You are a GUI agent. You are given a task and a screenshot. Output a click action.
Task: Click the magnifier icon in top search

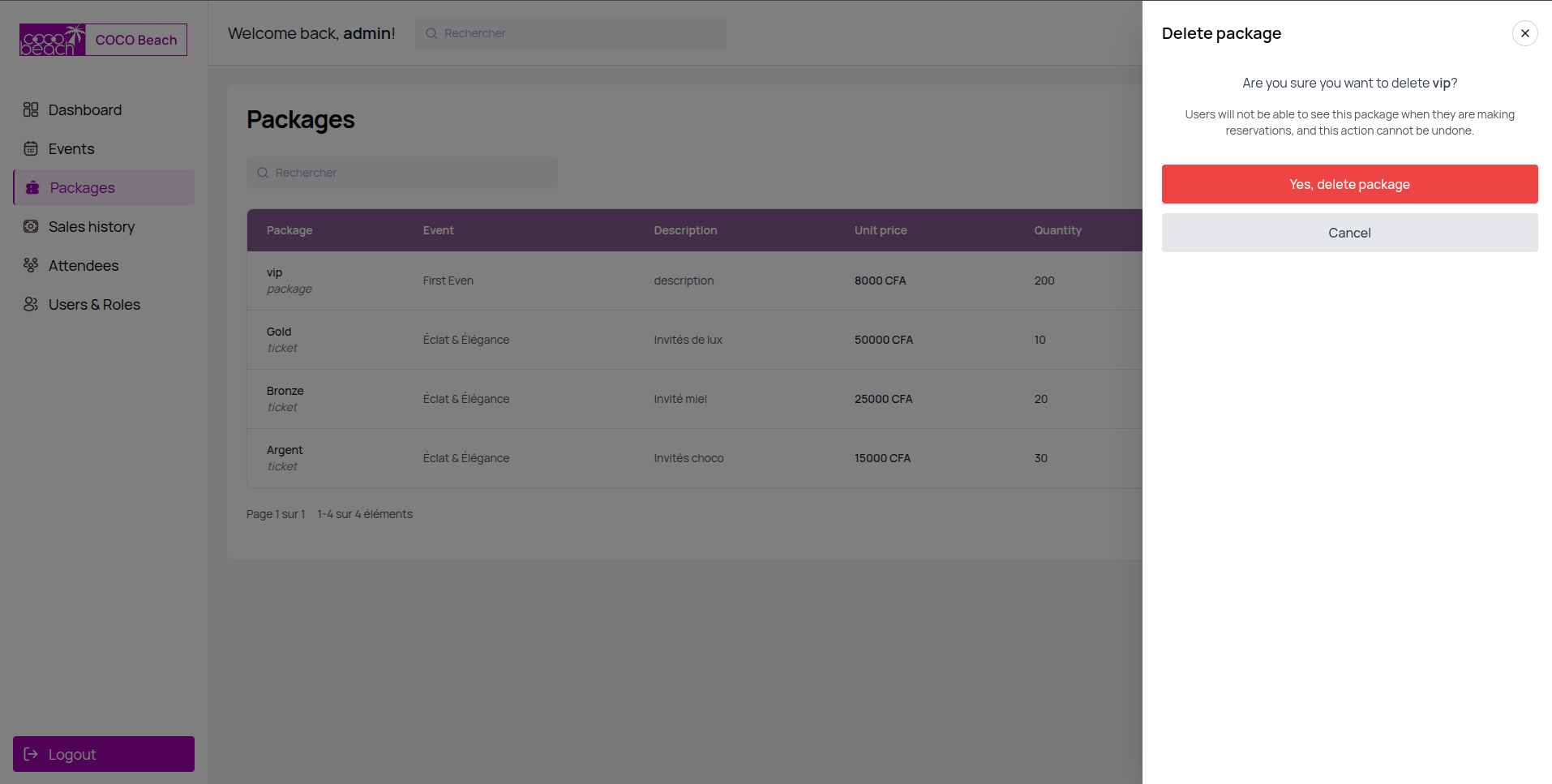click(431, 33)
